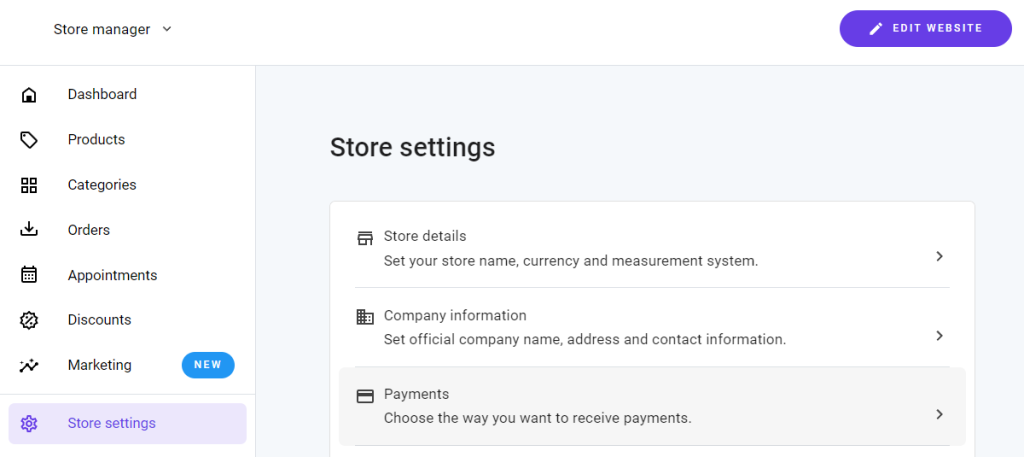Click the Marketing trend-line icon
Image resolution: width=1024 pixels, height=457 pixels.
tap(29, 365)
